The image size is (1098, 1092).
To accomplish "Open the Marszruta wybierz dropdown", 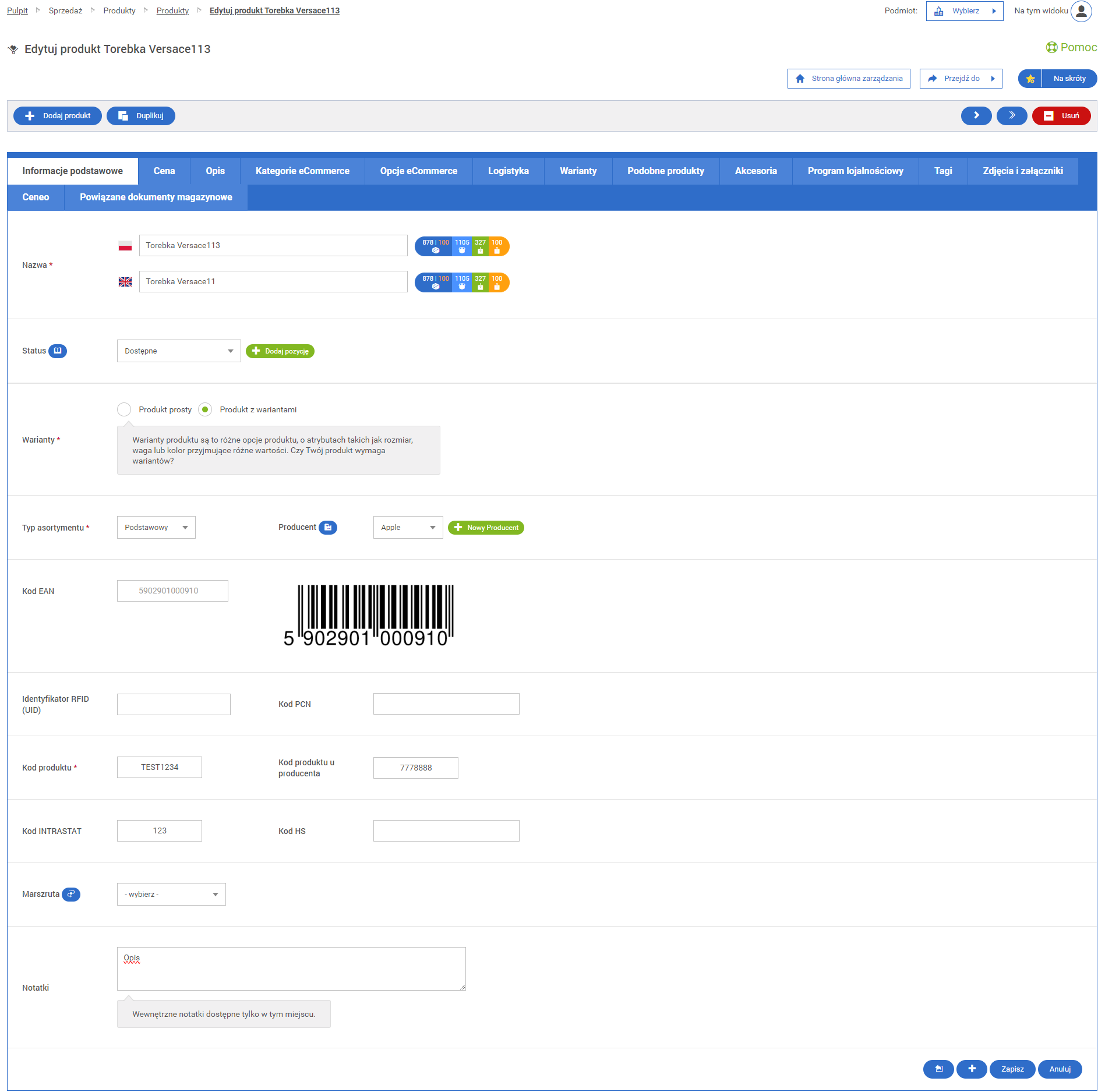I will pos(171,895).
